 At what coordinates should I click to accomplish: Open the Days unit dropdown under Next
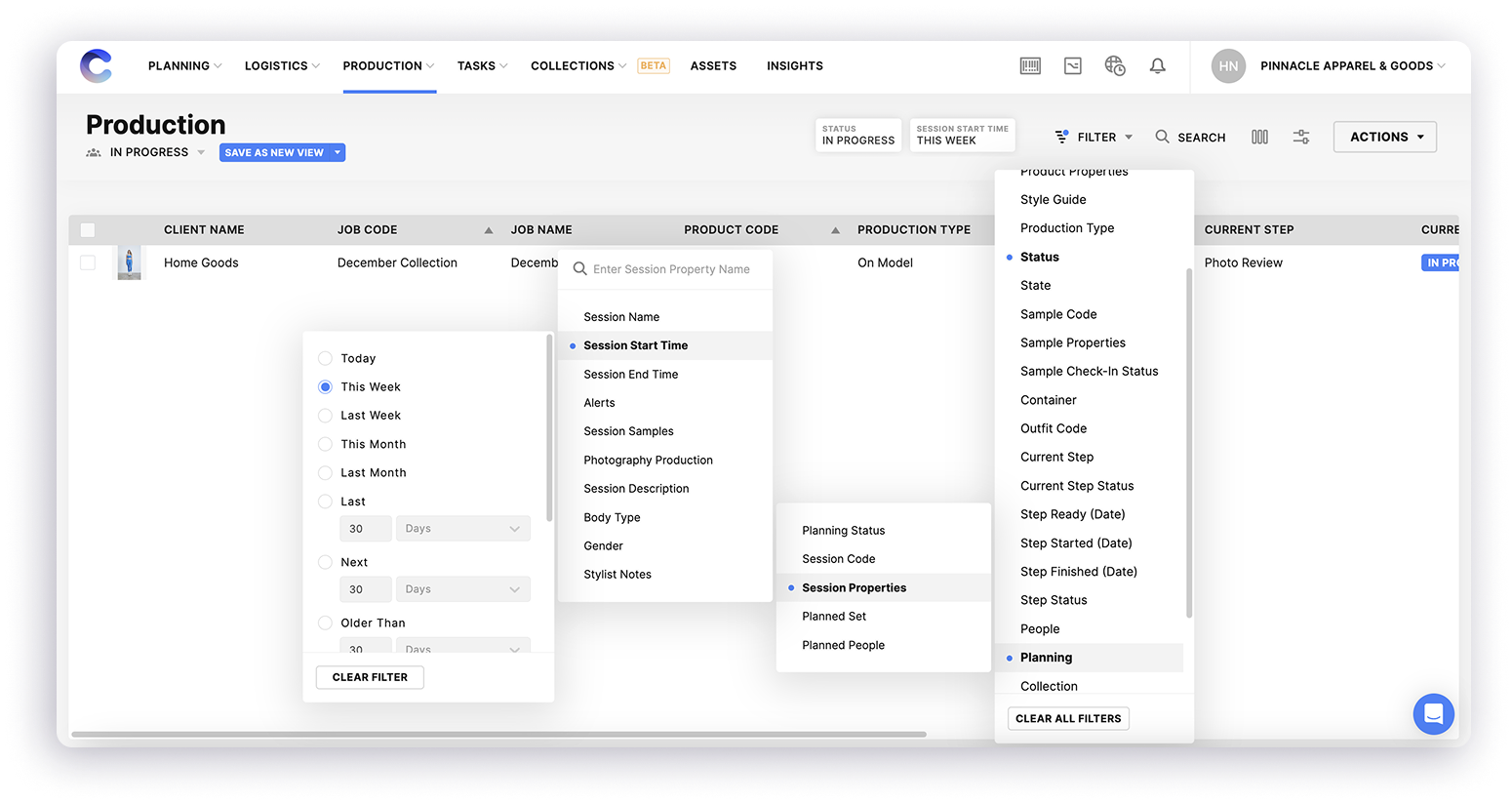(462, 589)
